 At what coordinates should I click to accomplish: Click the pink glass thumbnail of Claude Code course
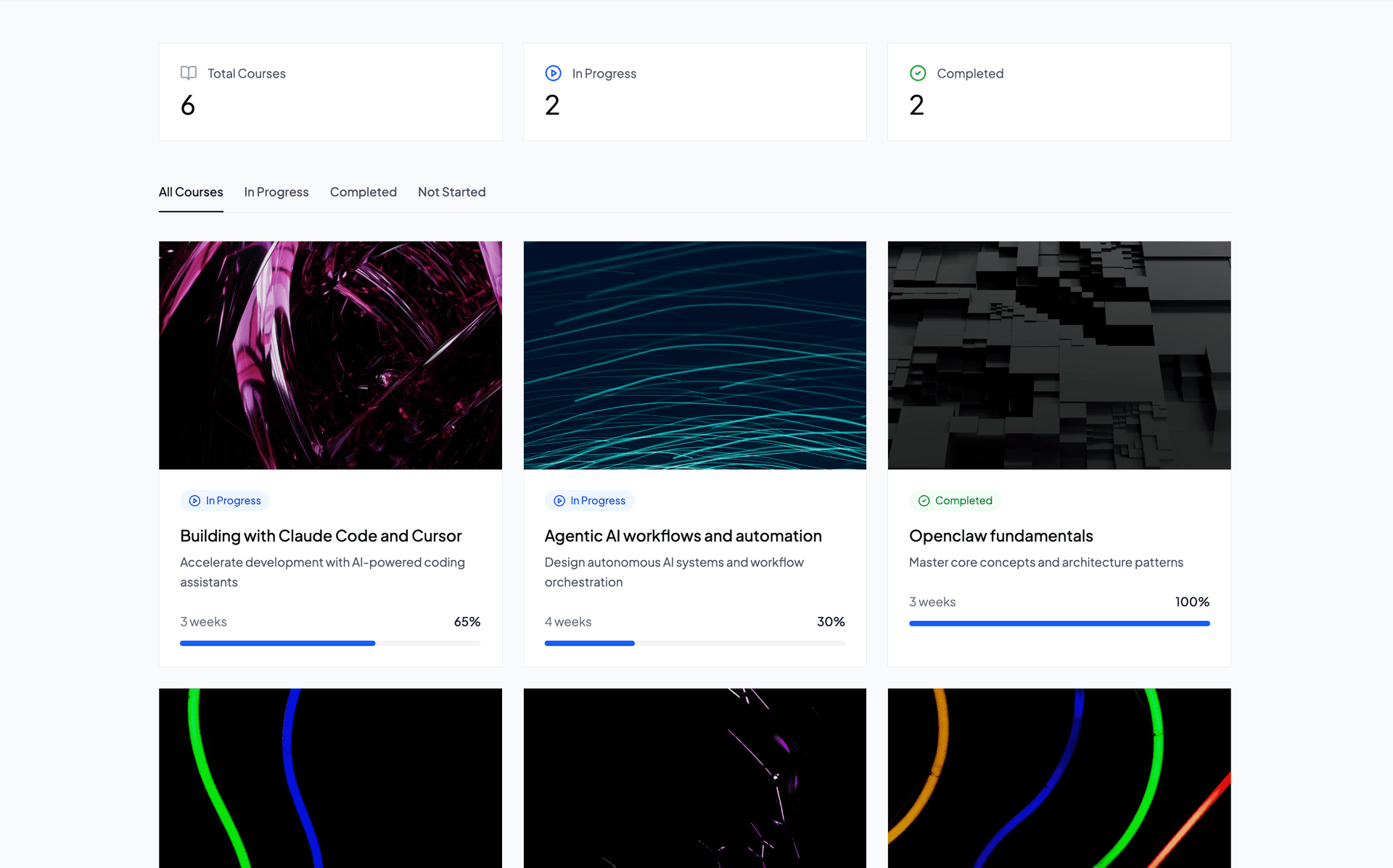point(330,355)
